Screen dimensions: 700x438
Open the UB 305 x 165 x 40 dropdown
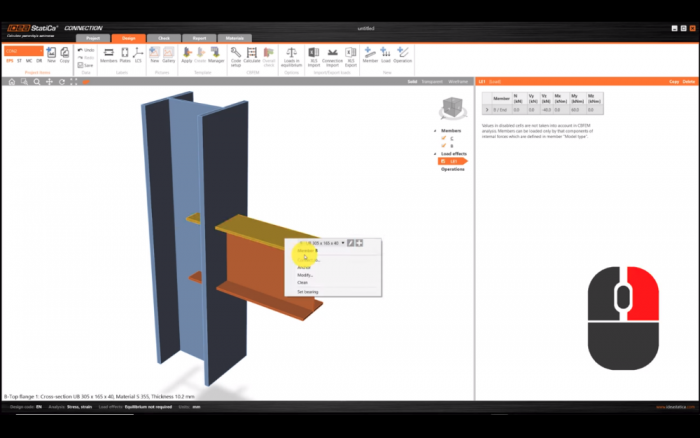(343, 243)
